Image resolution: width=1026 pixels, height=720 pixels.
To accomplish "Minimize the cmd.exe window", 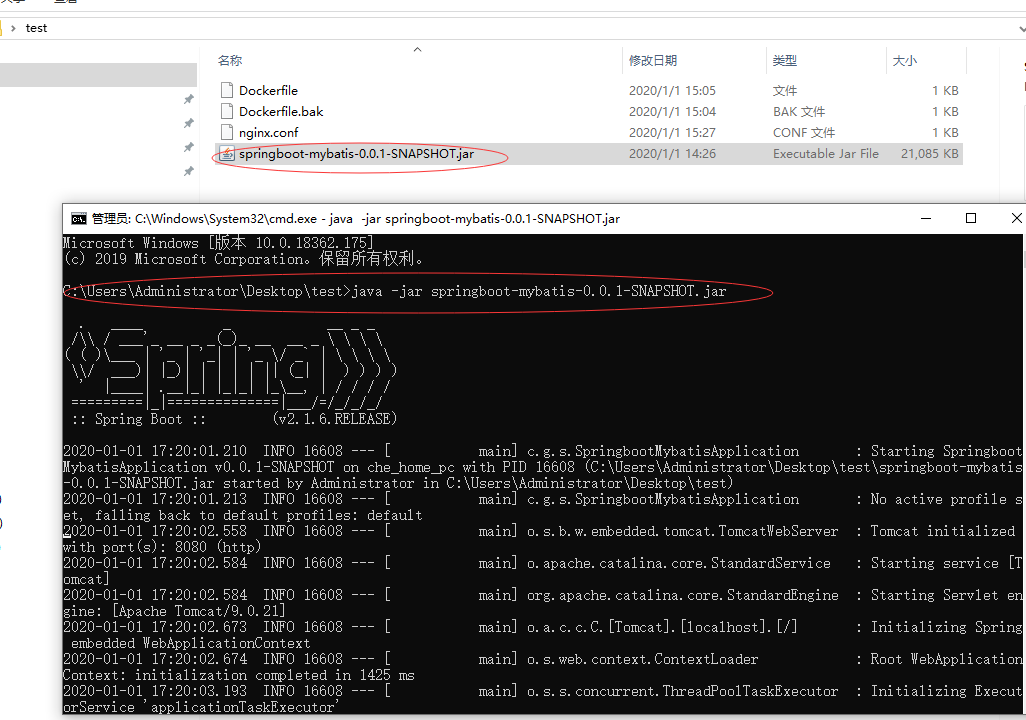I will tap(926, 219).
